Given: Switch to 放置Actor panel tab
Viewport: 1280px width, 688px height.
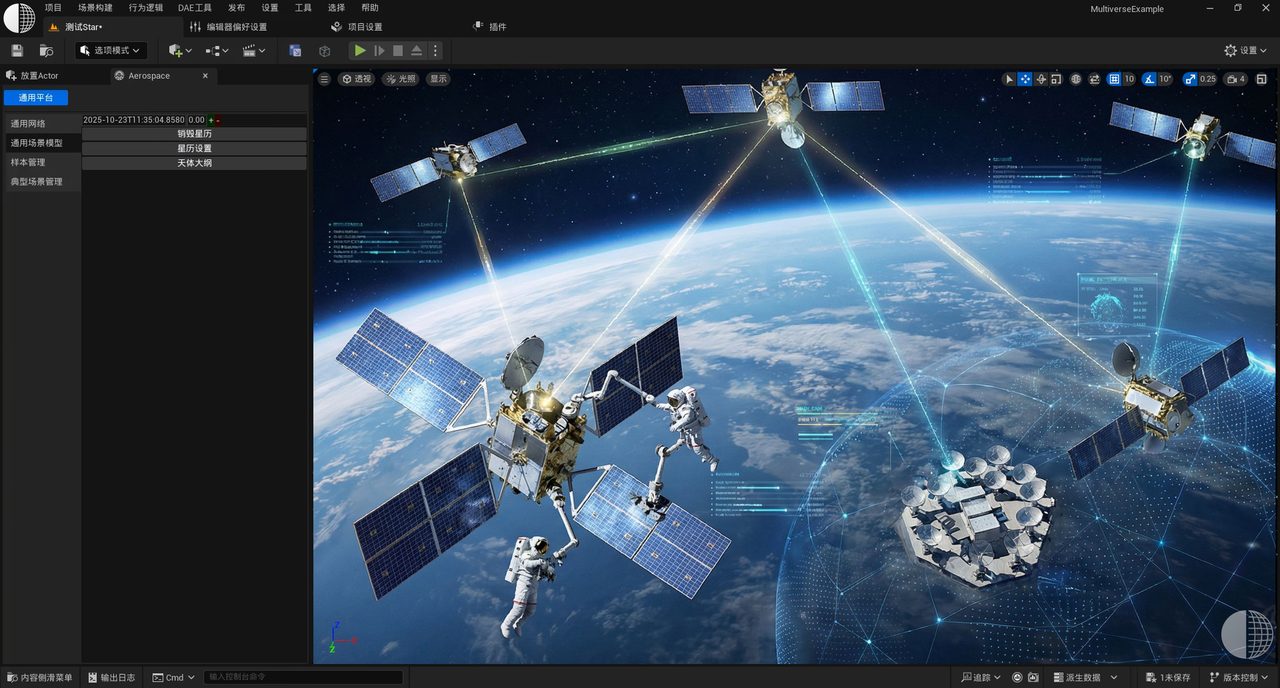Looking at the screenshot, I should (x=33, y=76).
